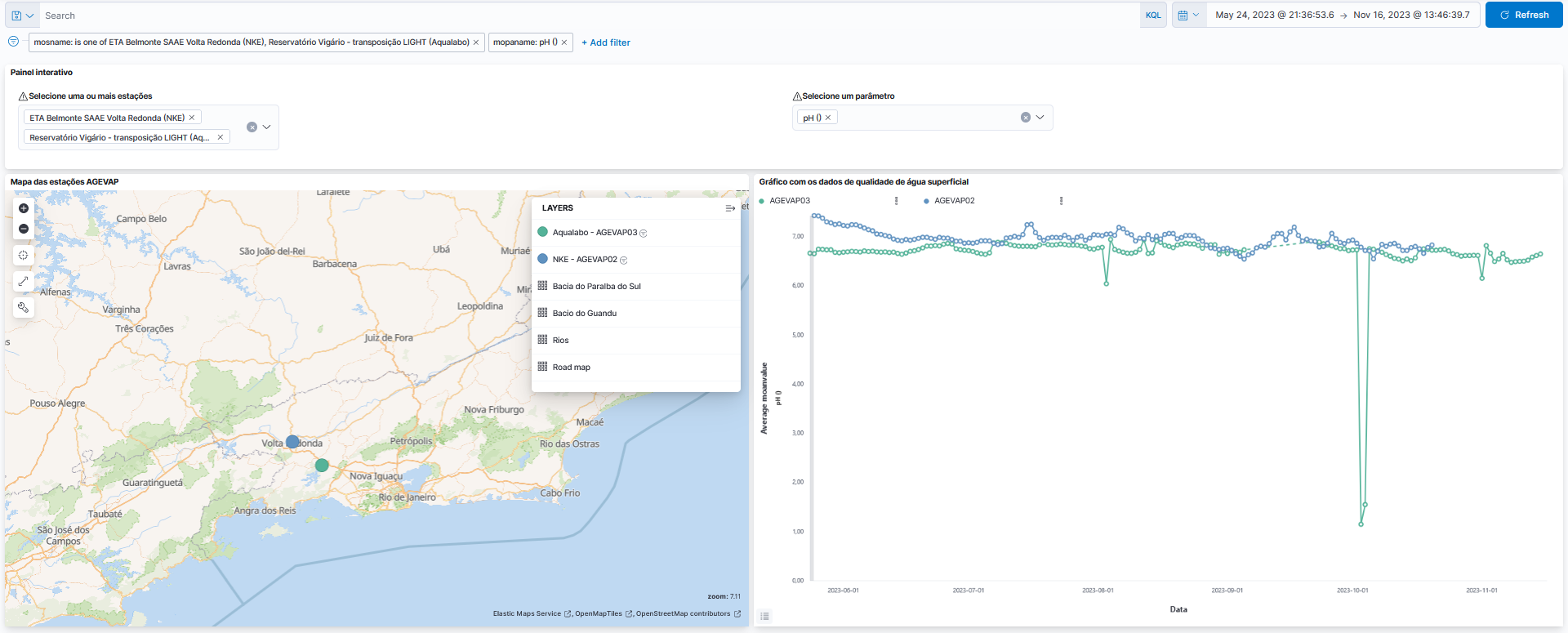The width and height of the screenshot is (1568, 633).
Task: Remove the pH tag from parameter field
Action: click(828, 118)
